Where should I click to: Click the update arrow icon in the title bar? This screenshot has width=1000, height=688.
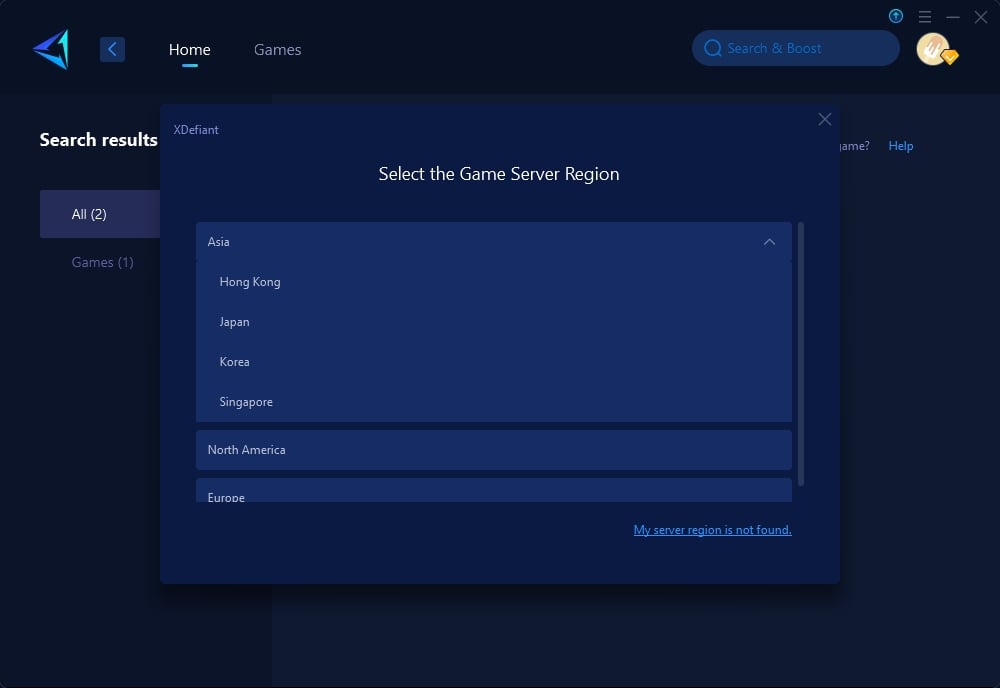895,16
